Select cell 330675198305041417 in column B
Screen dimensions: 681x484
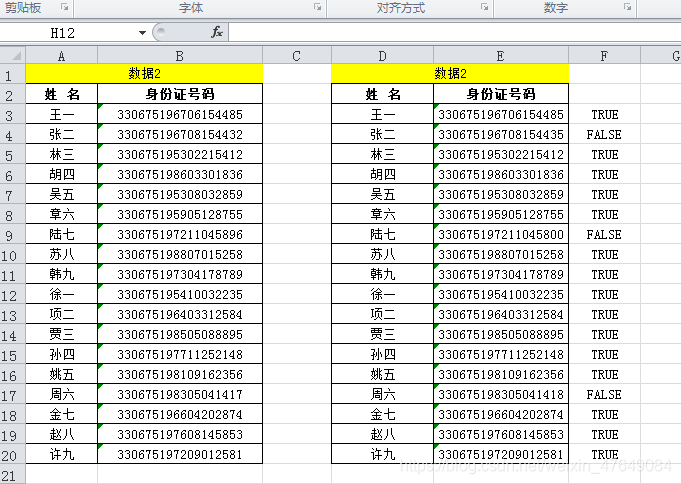pyautogui.click(x=180, y=394)
